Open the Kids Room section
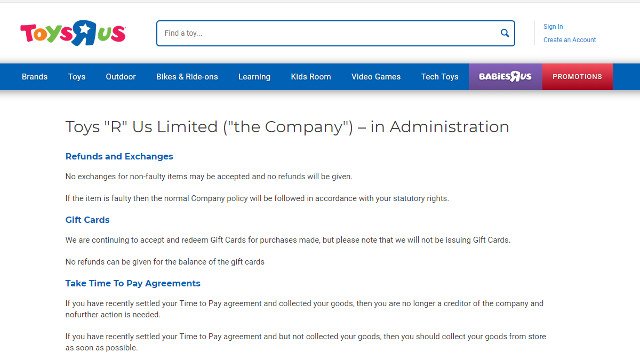This screenshot has width=640, height=360. coord(311,77)
